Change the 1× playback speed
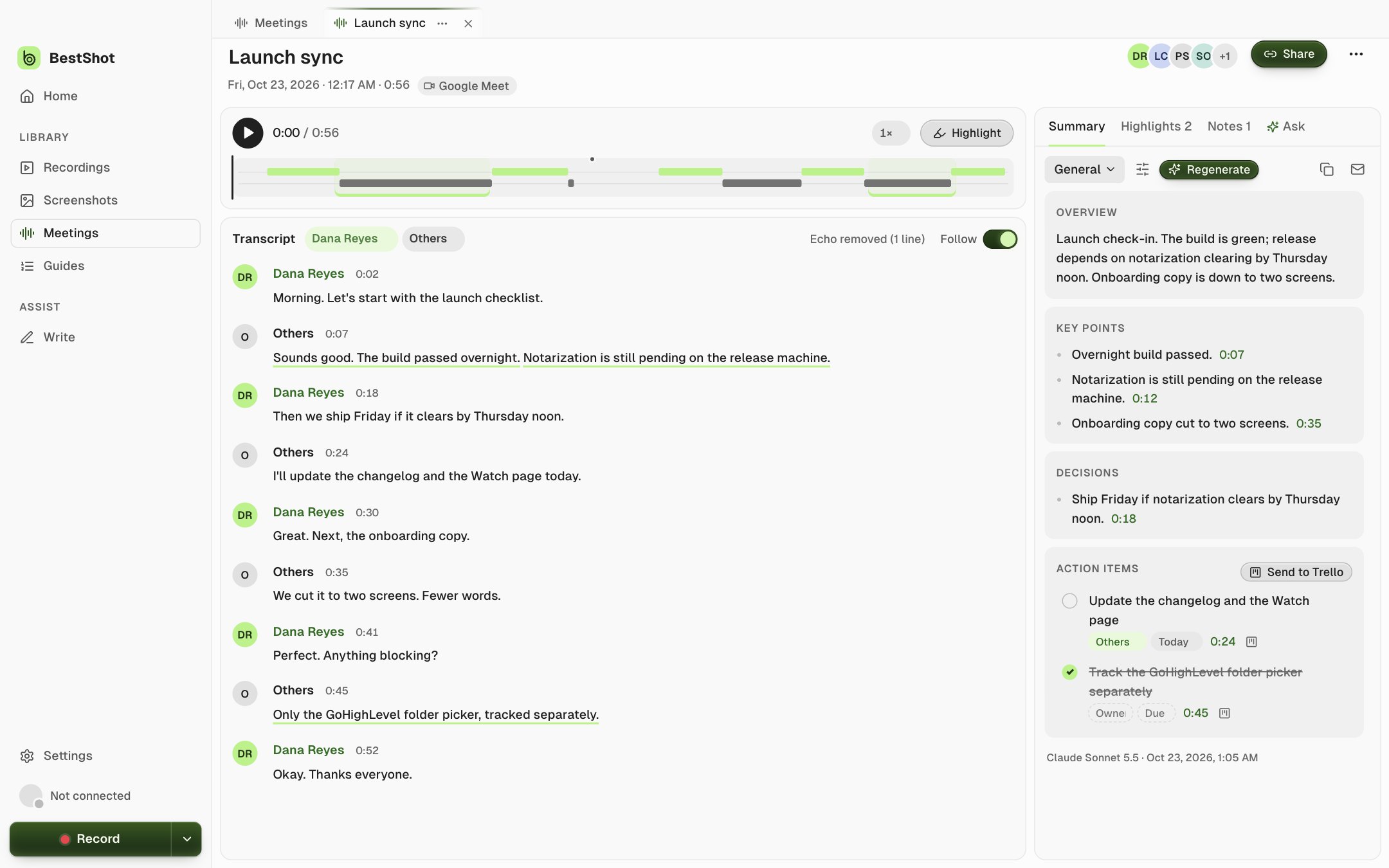1389x868 pixels. 891,133
